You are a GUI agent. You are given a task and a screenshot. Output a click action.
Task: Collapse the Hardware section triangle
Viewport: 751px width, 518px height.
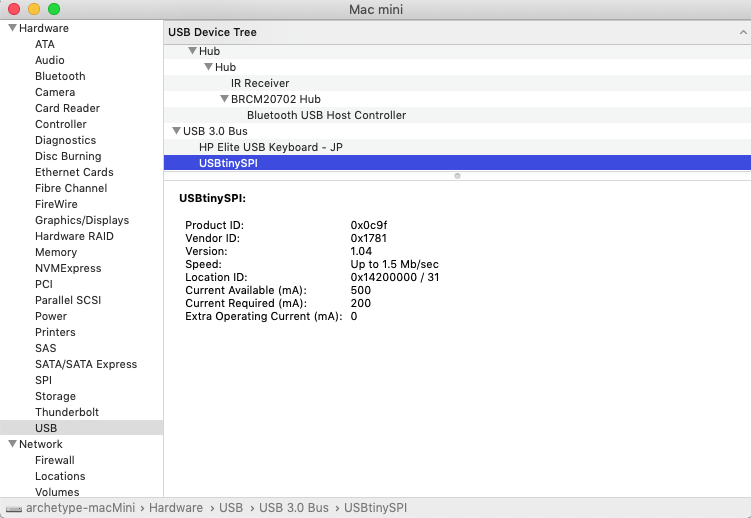click(x=12, y=28)
